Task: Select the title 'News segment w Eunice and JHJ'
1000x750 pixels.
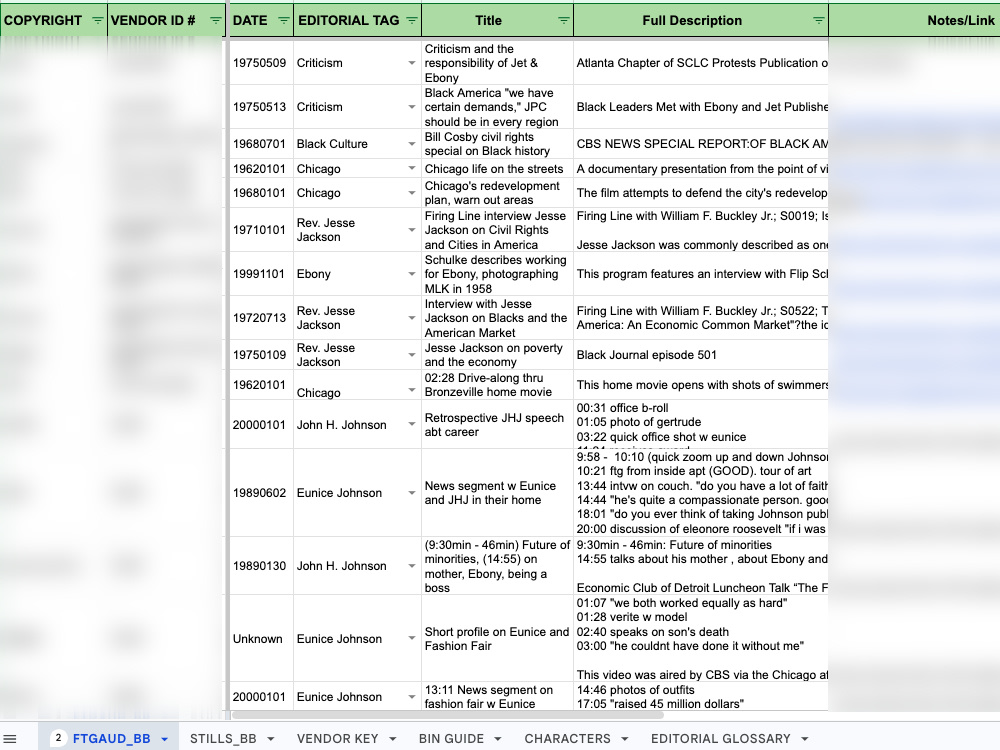Action: click(x=497, y=493)
